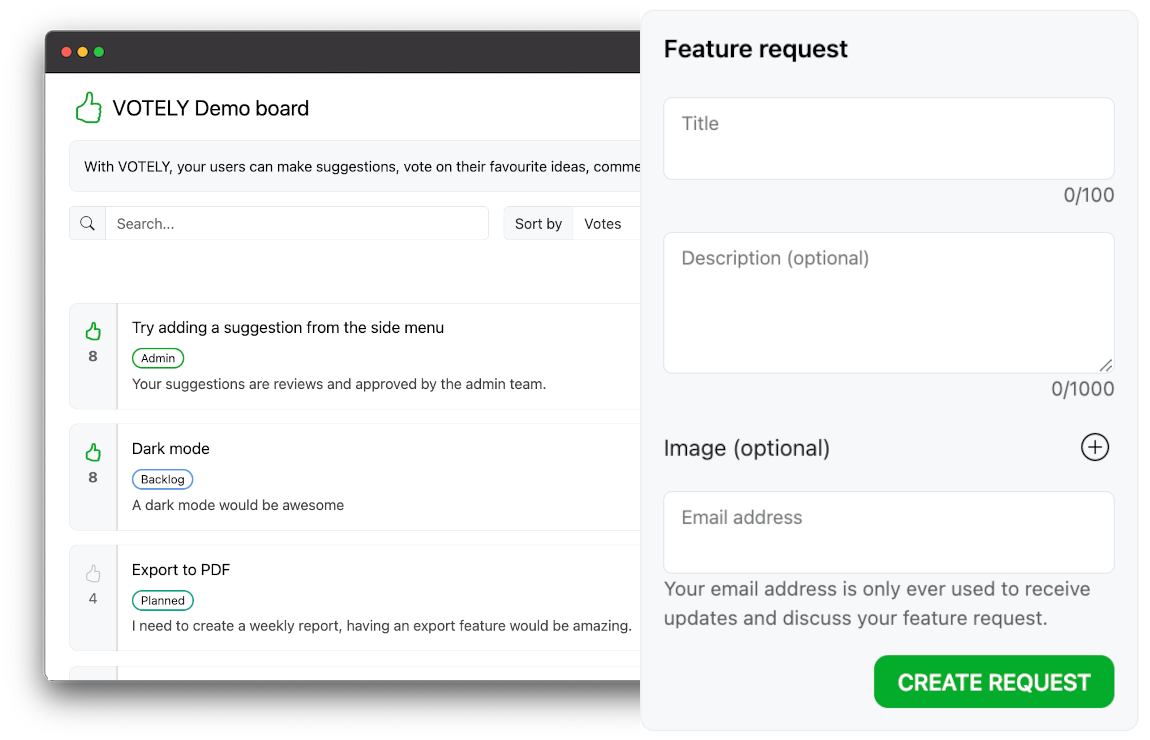
Task: Open the 'Dark mode' suggestion title
Action: coord(171,449)
